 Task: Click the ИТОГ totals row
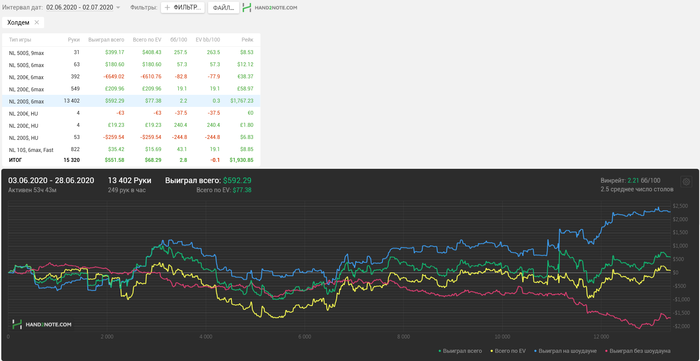click(x=131, y=160)
